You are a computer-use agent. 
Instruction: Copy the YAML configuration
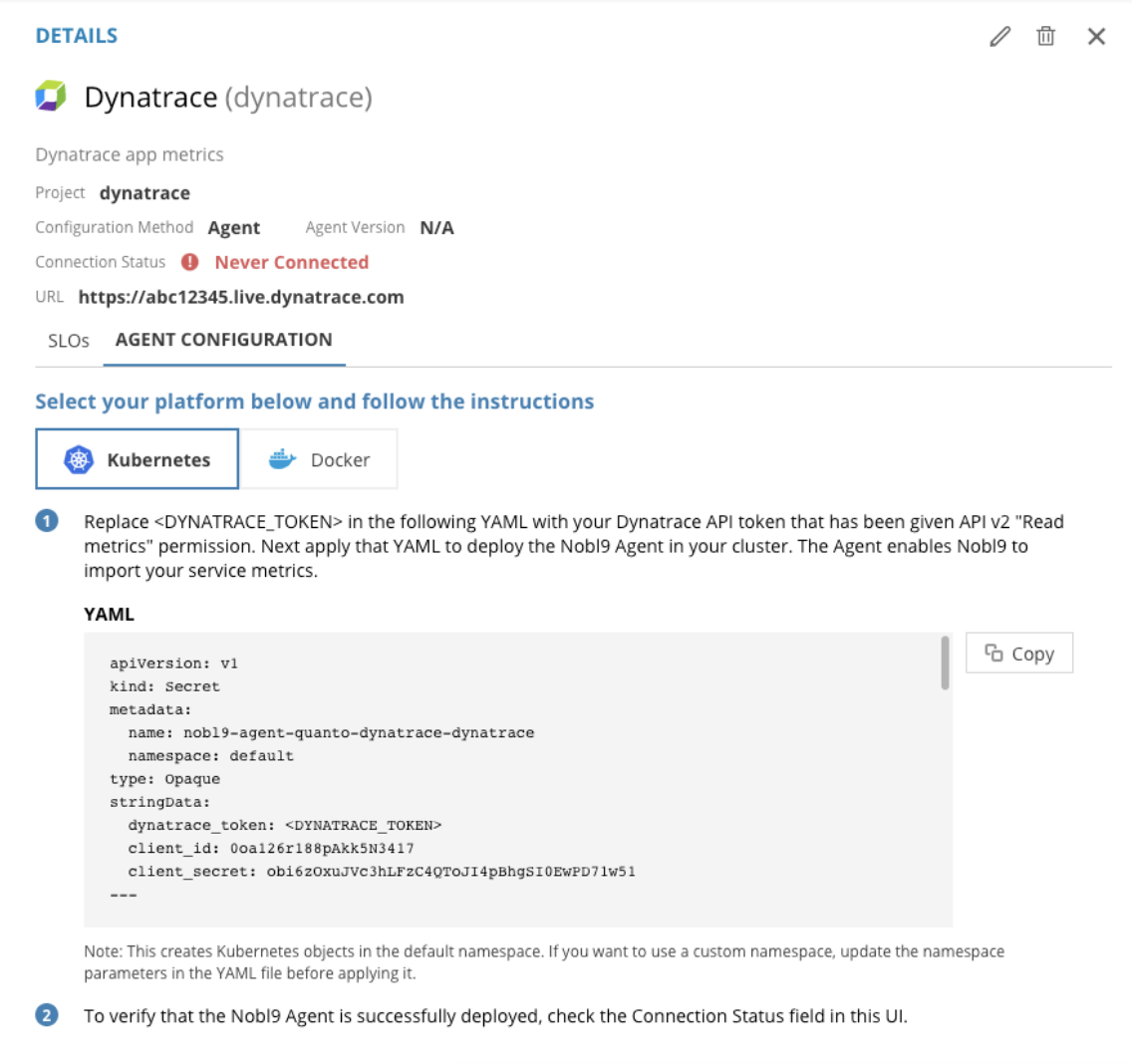tap(1019, 654)
